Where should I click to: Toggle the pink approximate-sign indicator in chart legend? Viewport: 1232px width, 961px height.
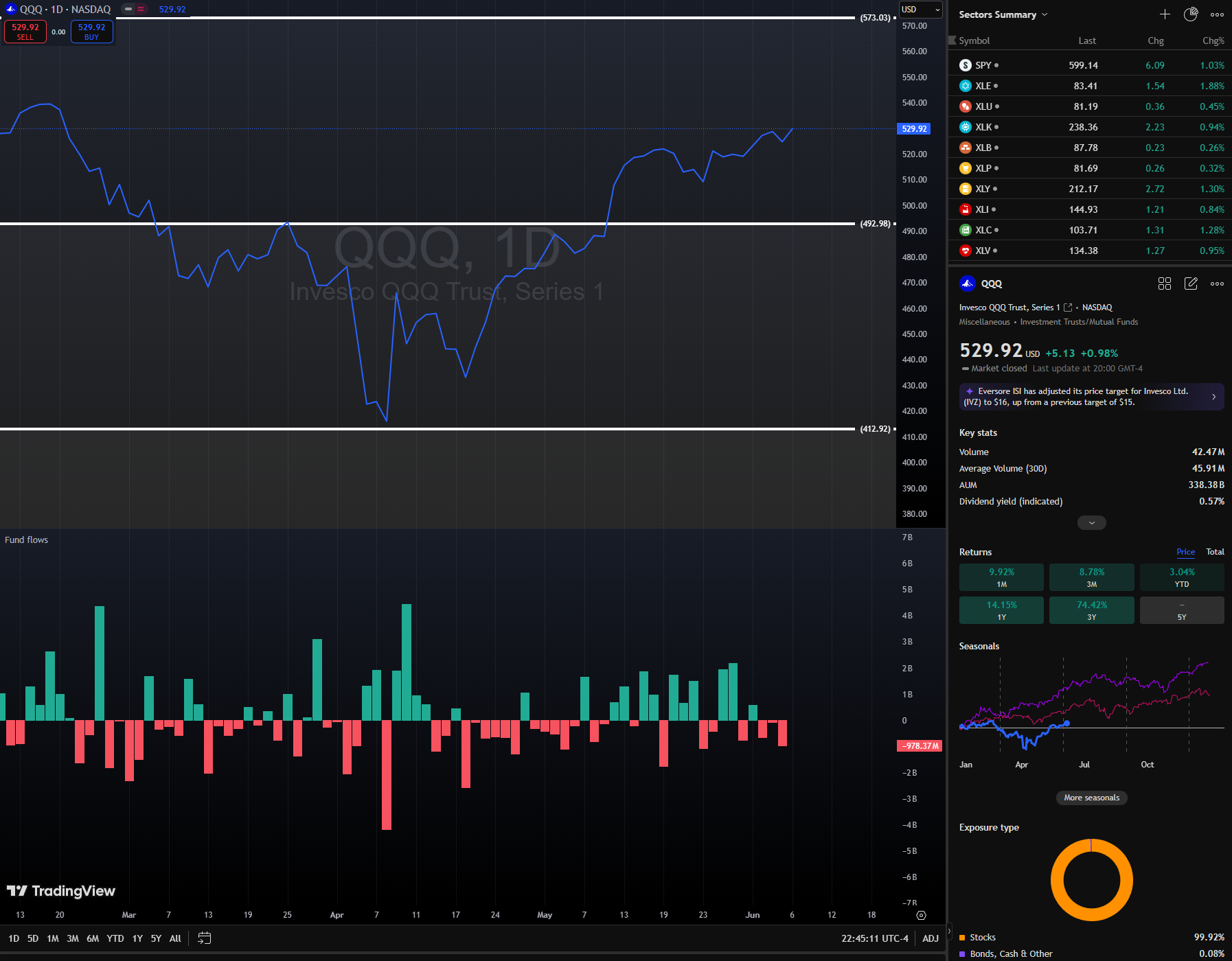click(141, 9)
